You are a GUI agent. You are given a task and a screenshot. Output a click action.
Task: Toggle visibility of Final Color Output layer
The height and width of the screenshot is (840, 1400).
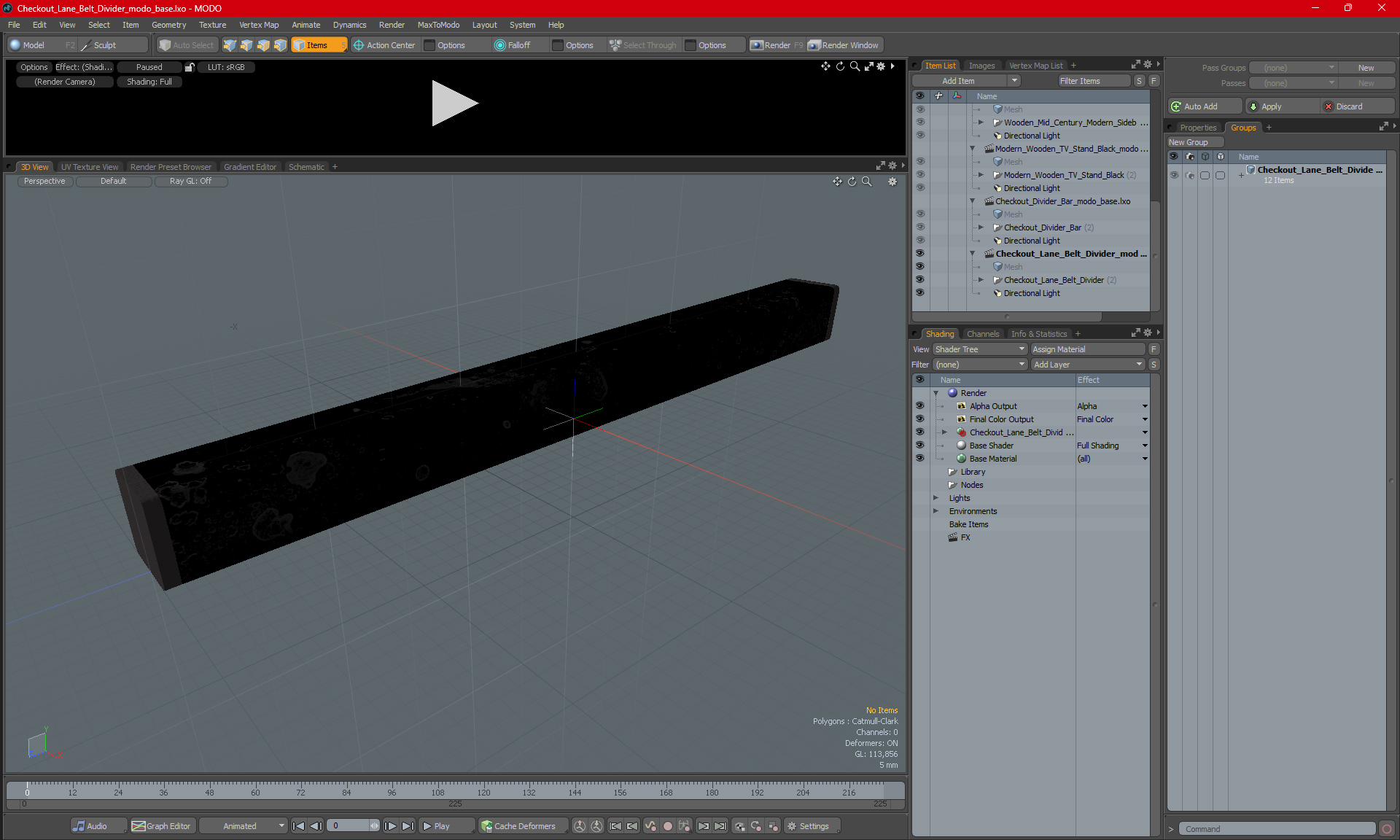click(919, 419)
